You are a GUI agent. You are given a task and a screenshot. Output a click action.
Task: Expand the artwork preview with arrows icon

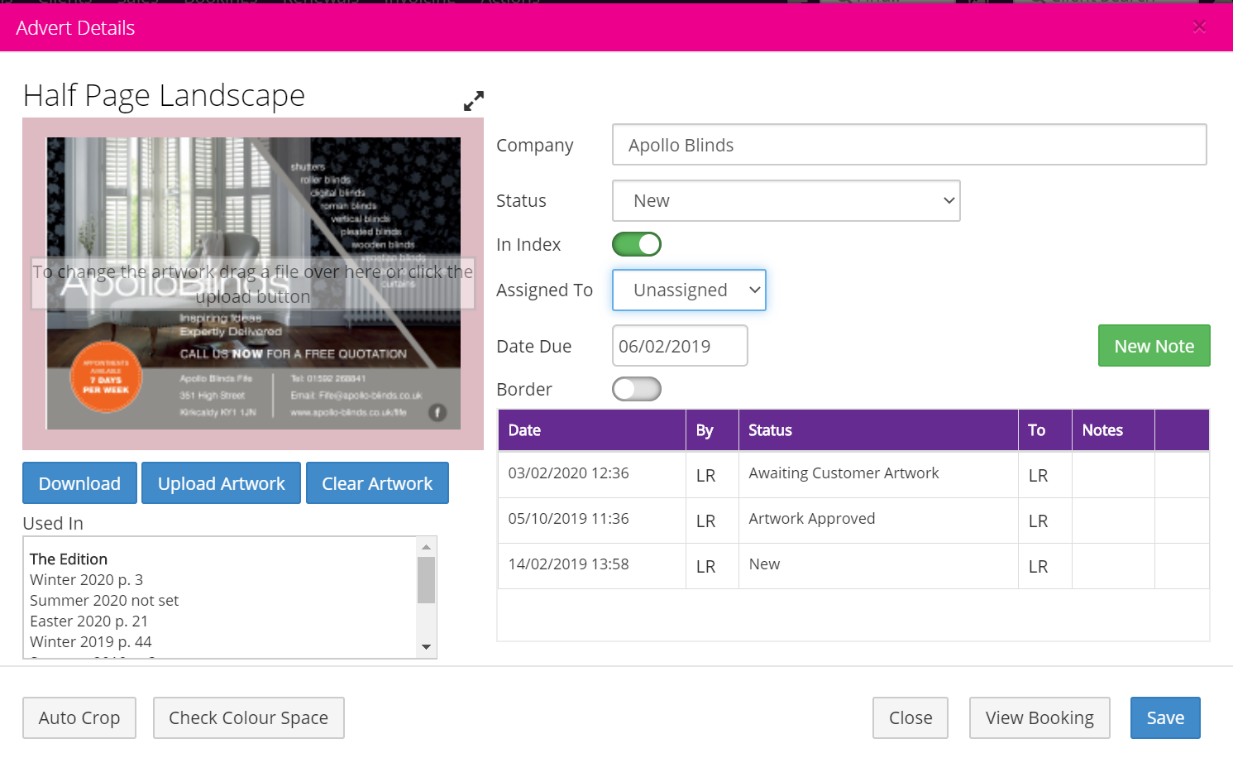(x=474, y=101)
